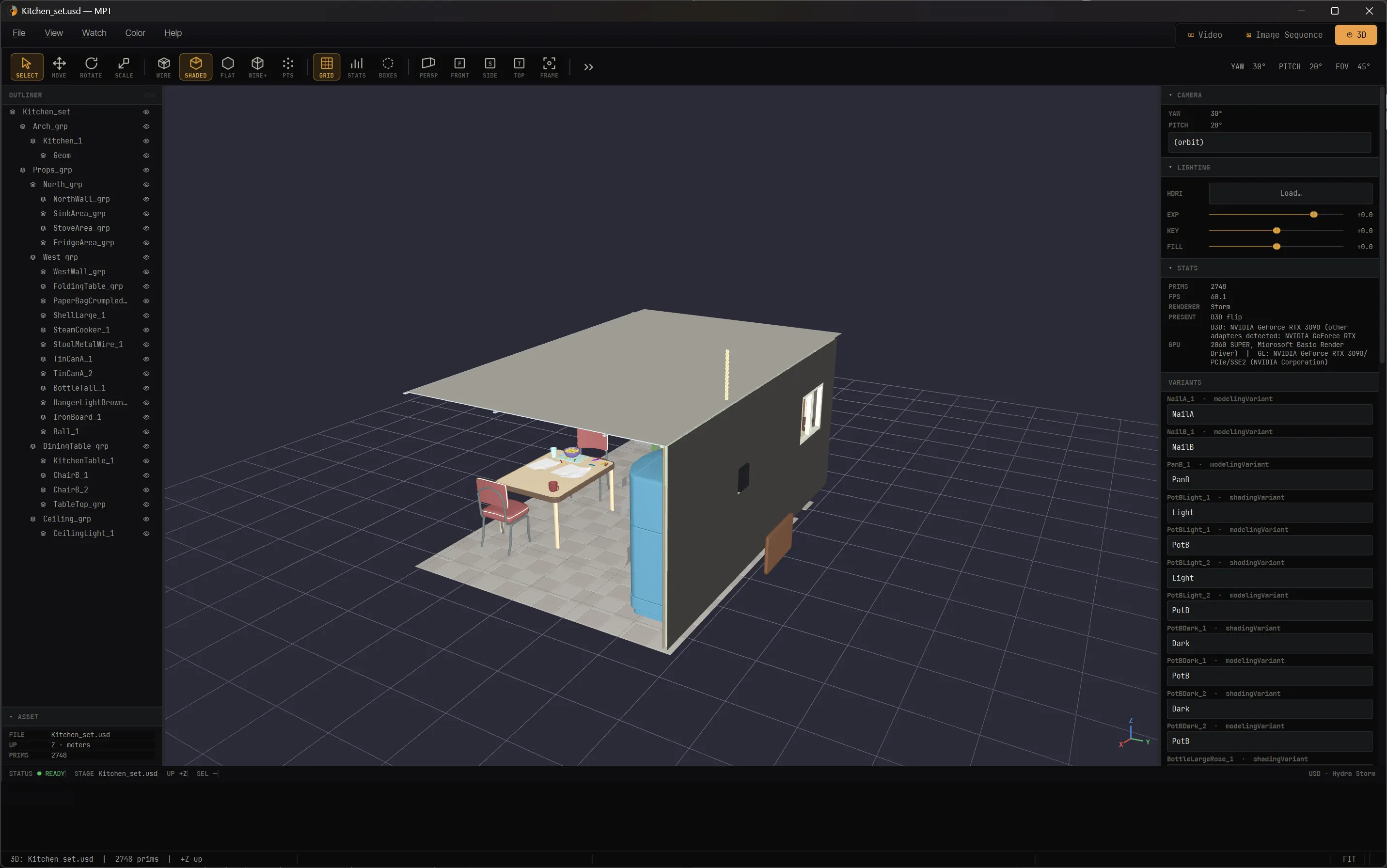1387x868 pixels.
Task: Switch to Front camera view
Action: 459,67
